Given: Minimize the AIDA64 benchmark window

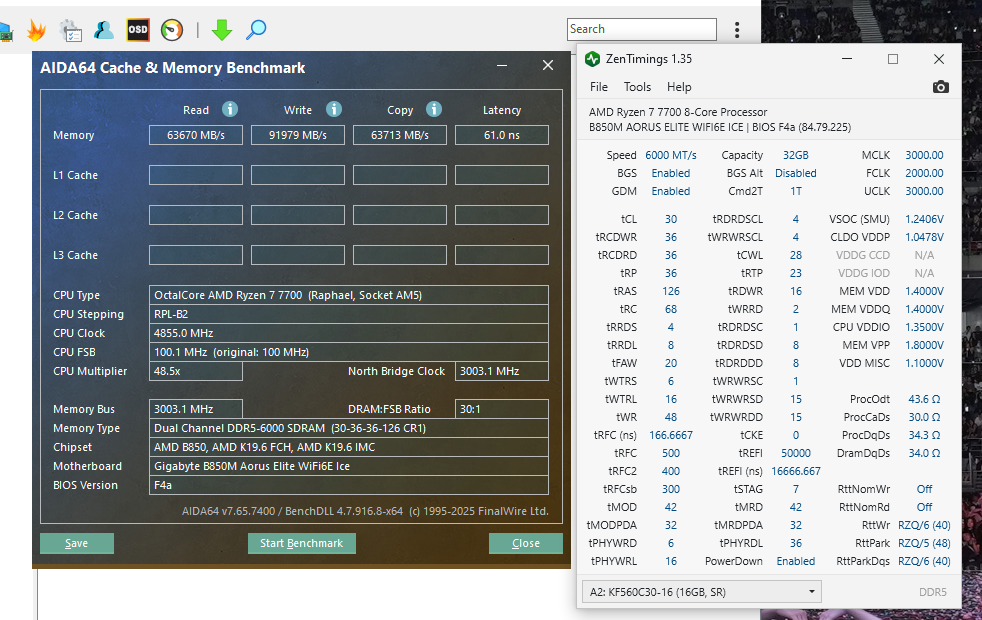Looking at the screenshot, I should click(x=502, y=65).
